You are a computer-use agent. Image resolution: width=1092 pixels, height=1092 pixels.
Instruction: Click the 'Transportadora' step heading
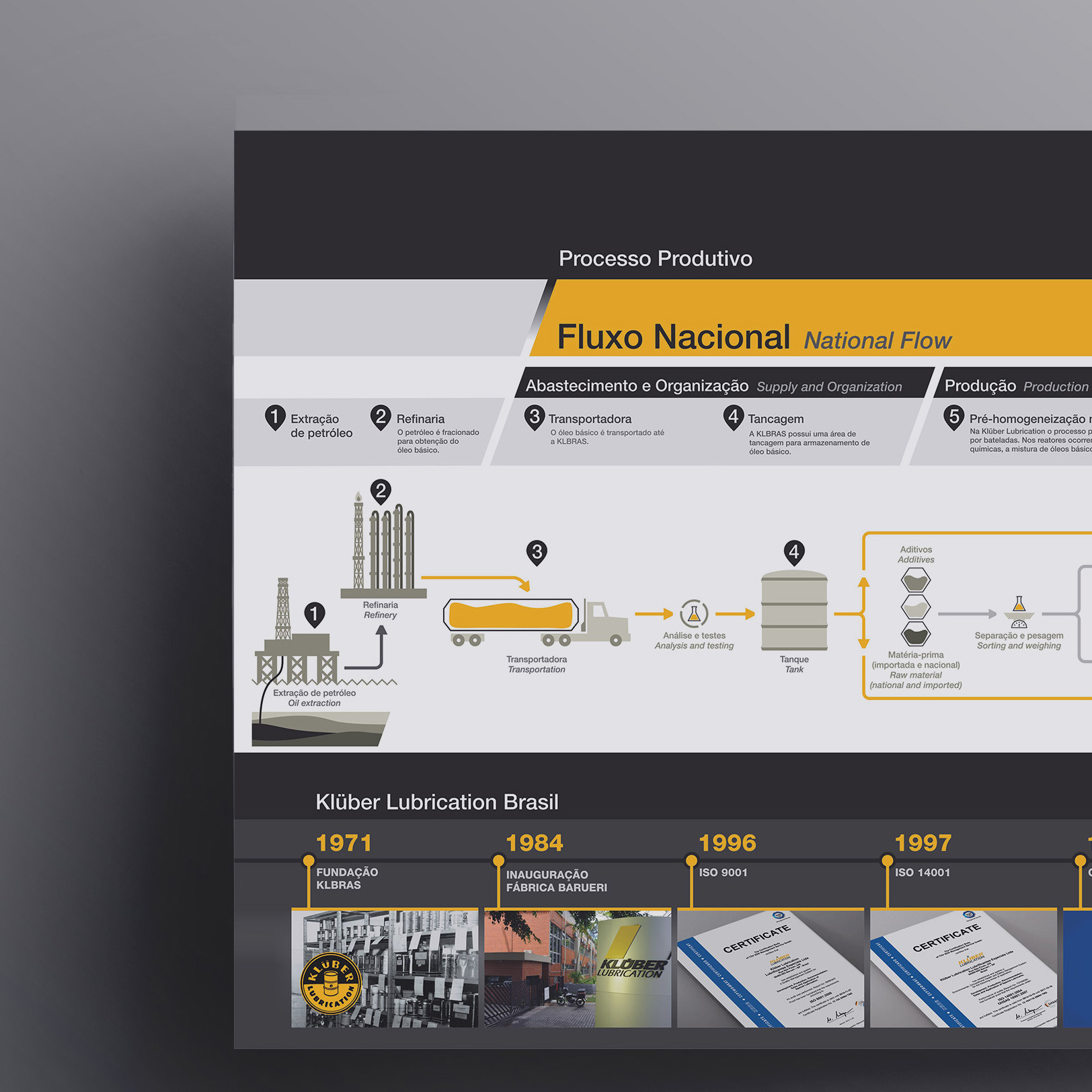coord(590,419)
